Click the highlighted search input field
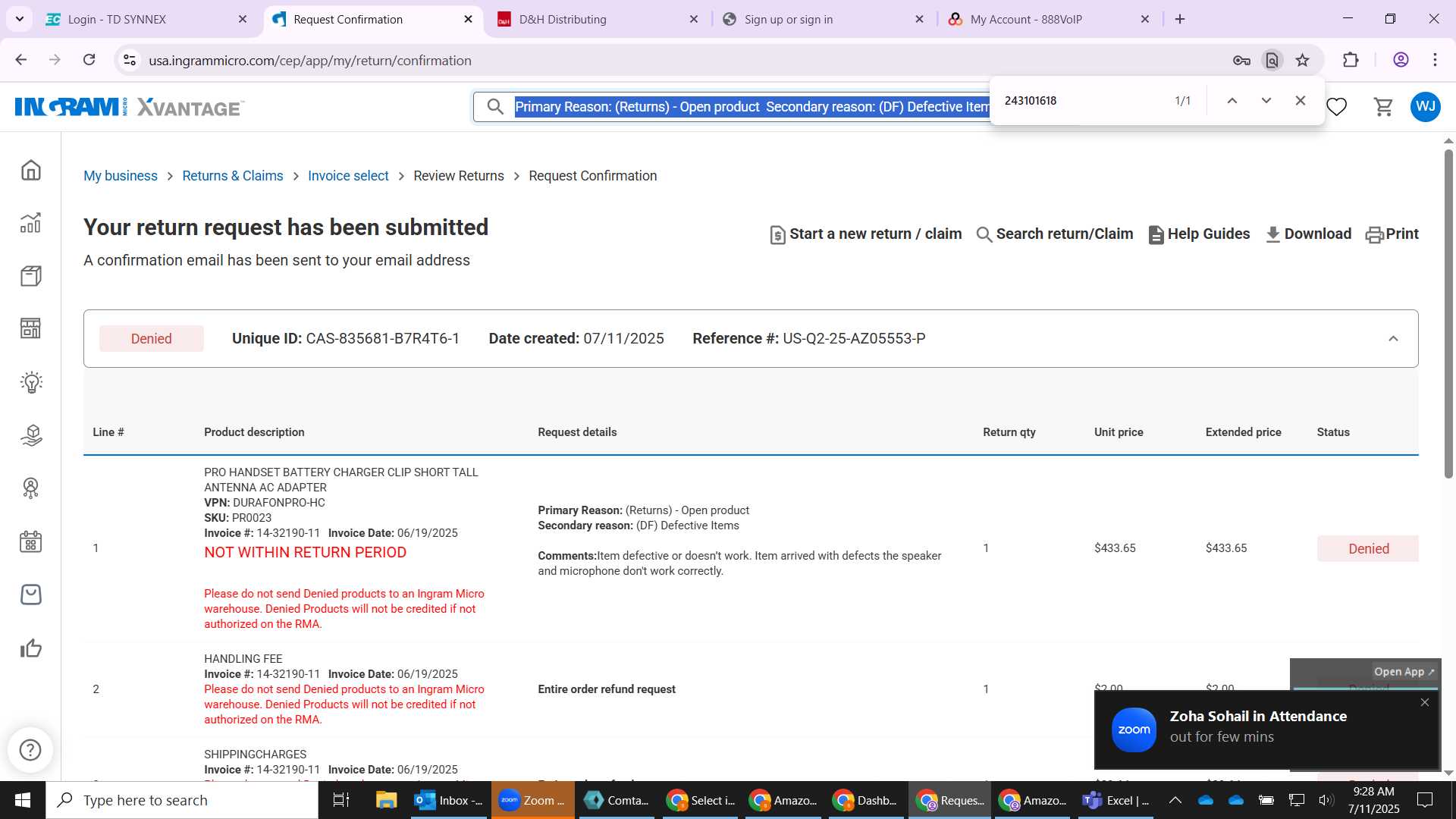 point(751,107)
